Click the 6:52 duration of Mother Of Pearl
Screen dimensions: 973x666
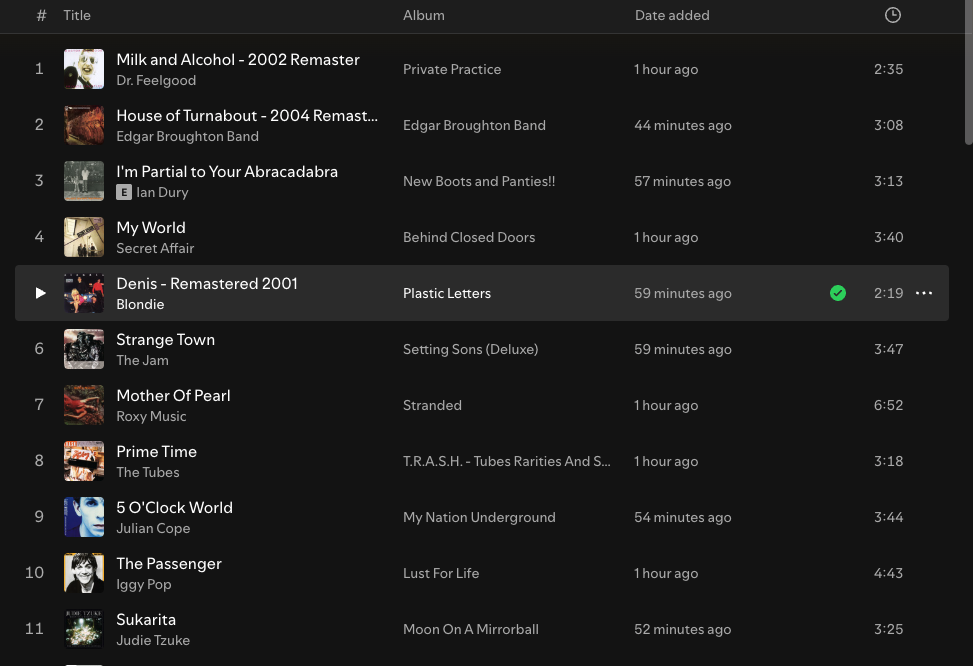(888, 405)
